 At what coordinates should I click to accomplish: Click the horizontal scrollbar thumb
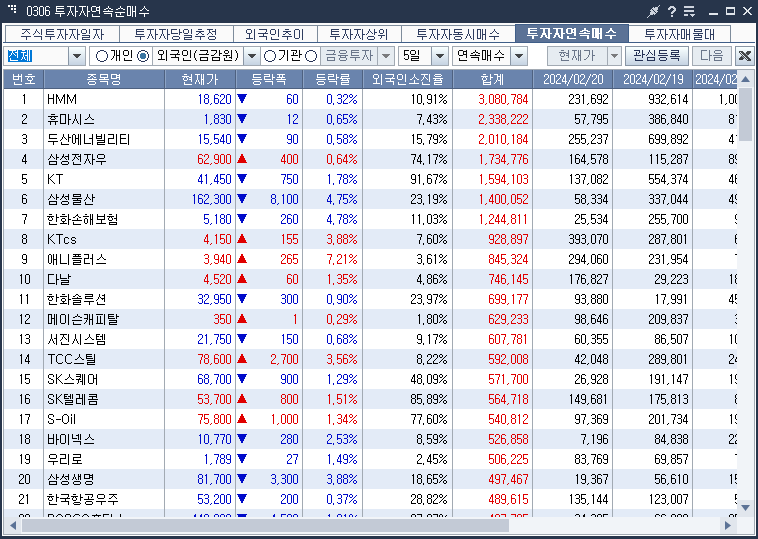pyautogui.click(x=265, y=525)
